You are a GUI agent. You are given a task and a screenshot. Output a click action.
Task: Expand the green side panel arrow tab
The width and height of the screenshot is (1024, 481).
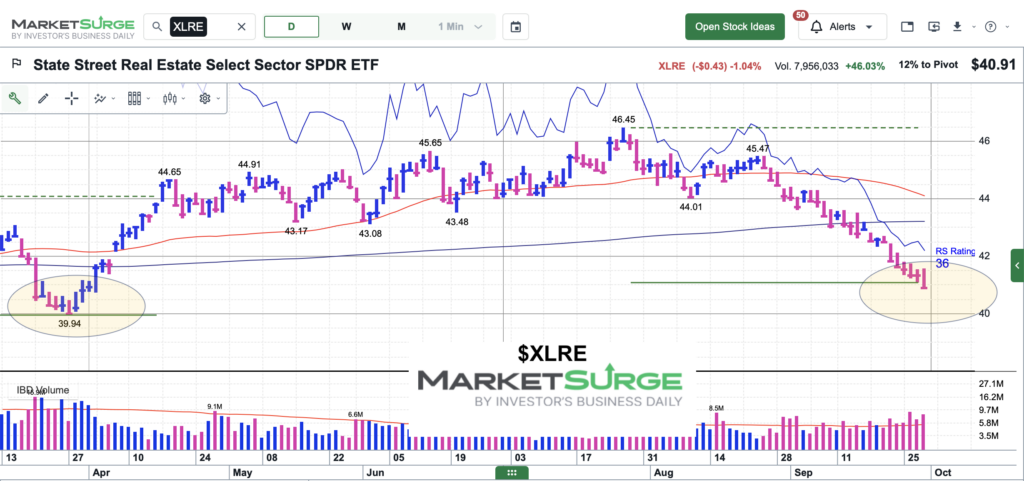[x=1017, y=266]
